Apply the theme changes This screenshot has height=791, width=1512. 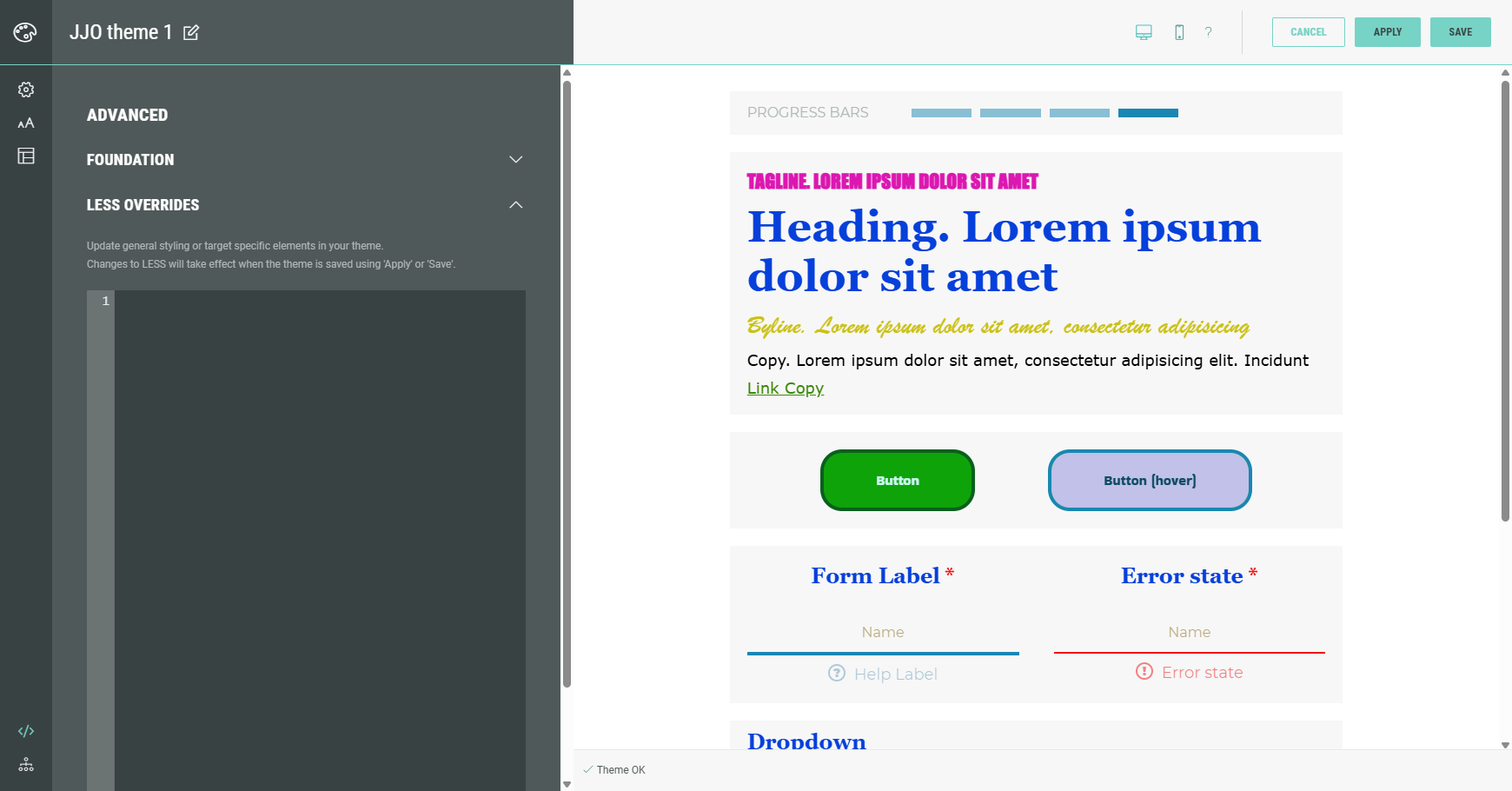[x=1387, y=32]
